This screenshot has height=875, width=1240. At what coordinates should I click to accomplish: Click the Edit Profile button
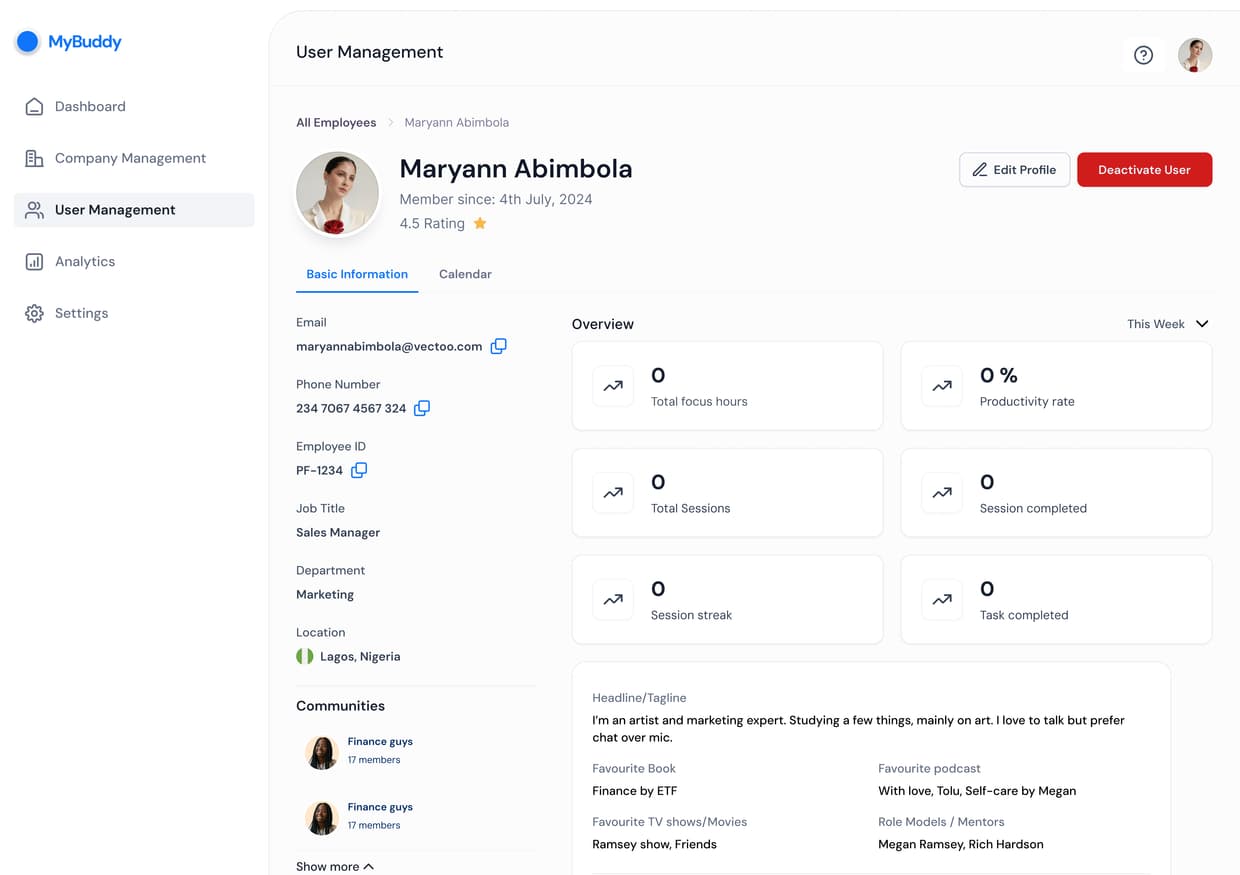coord(1014,170)
